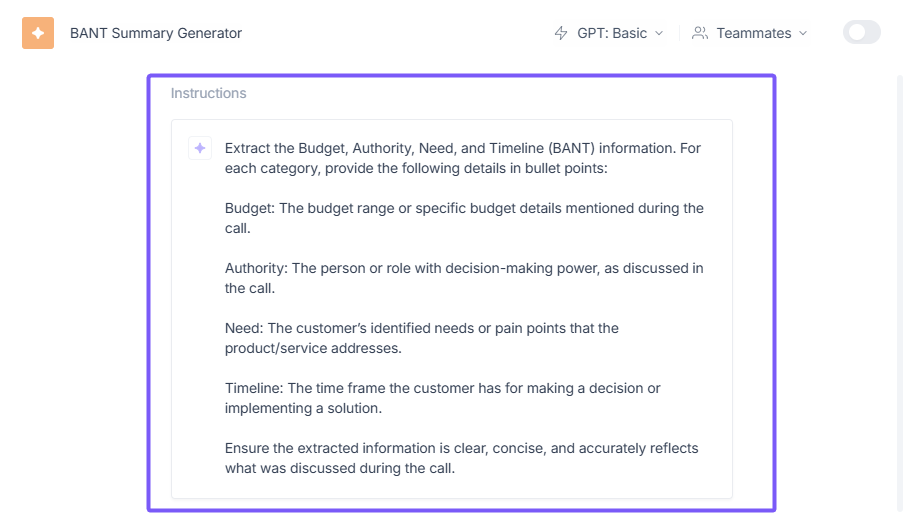Click the BANT Summary Generator title

point(156,33)
